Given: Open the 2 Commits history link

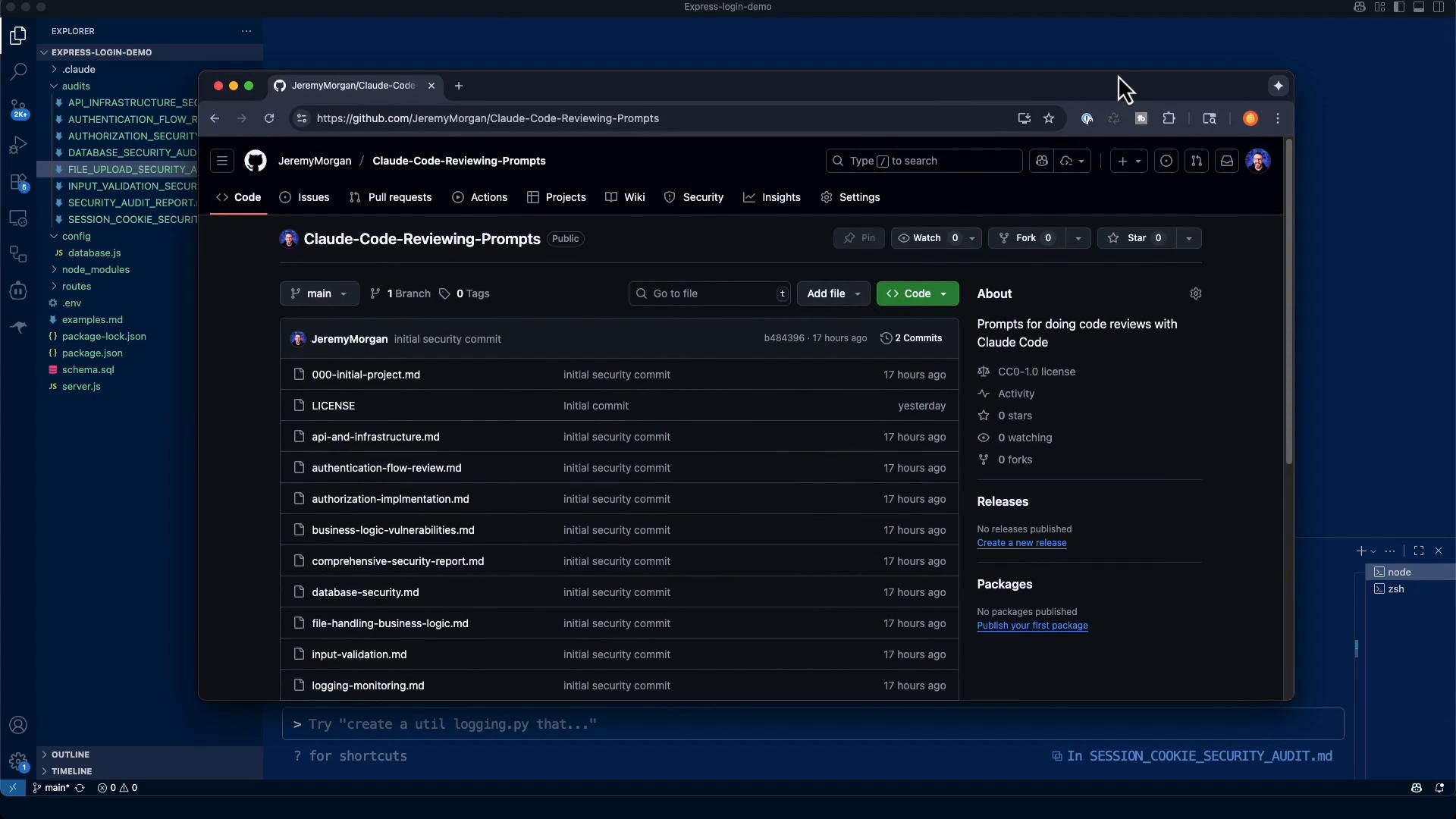Looking at the screenshot, I should 911,338.
